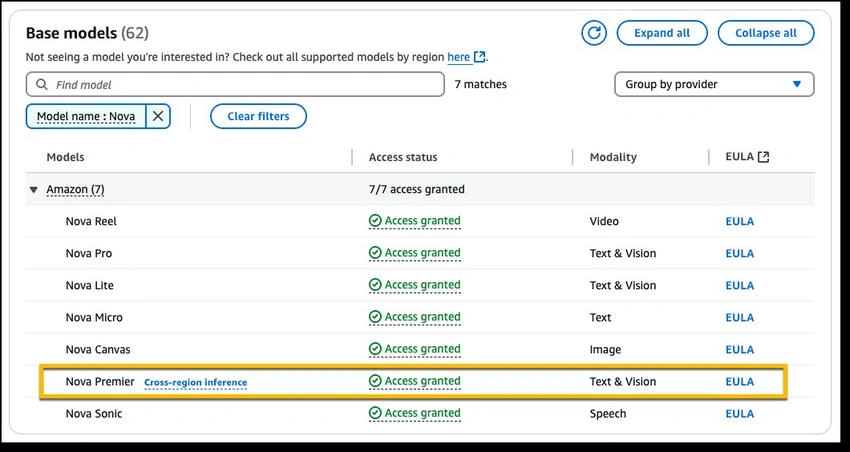850x452 pixels.
Task: Click the refresh models icon button
Action: click(x=594, y=33)
